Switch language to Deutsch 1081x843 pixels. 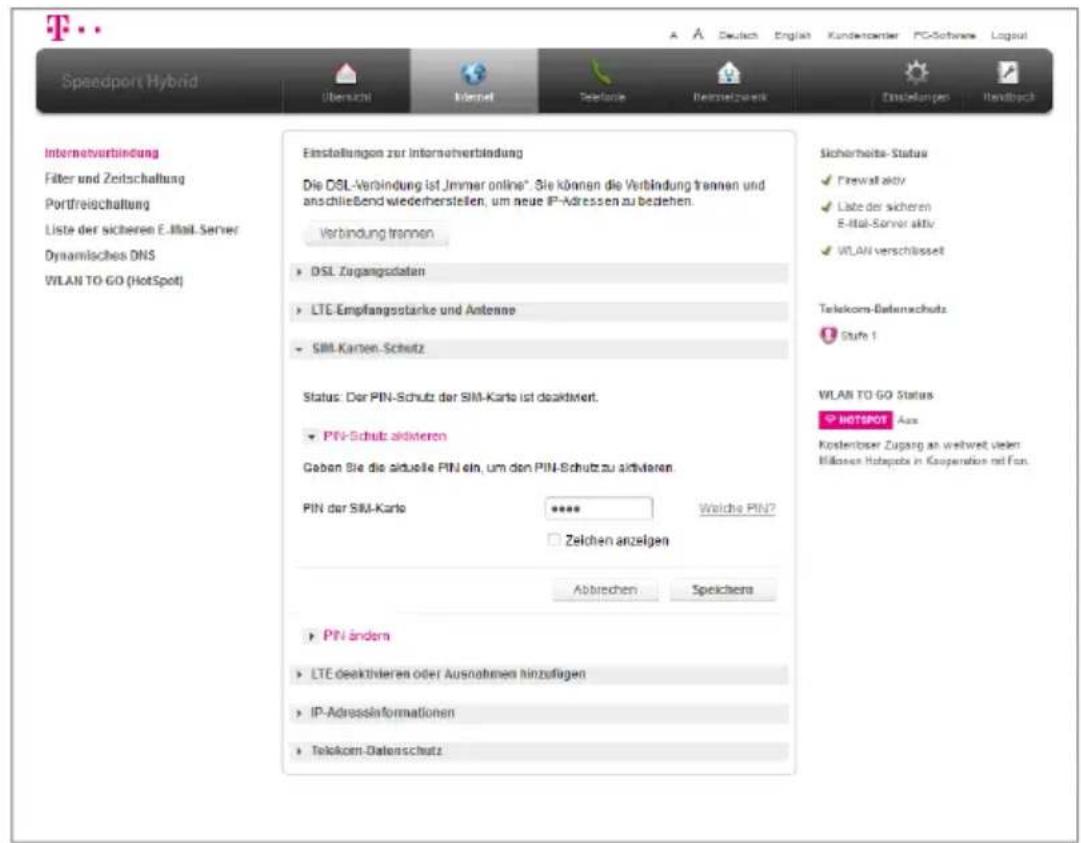(x=738, y=35)
